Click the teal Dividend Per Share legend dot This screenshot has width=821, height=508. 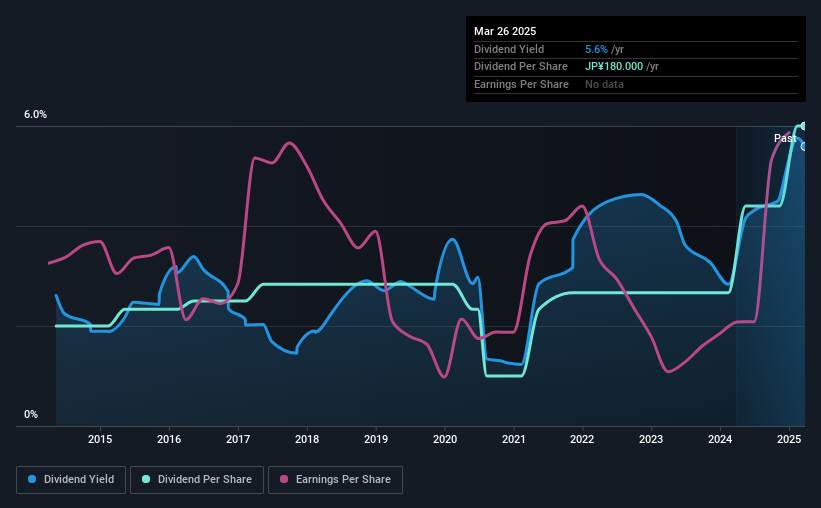coord(146,479)
